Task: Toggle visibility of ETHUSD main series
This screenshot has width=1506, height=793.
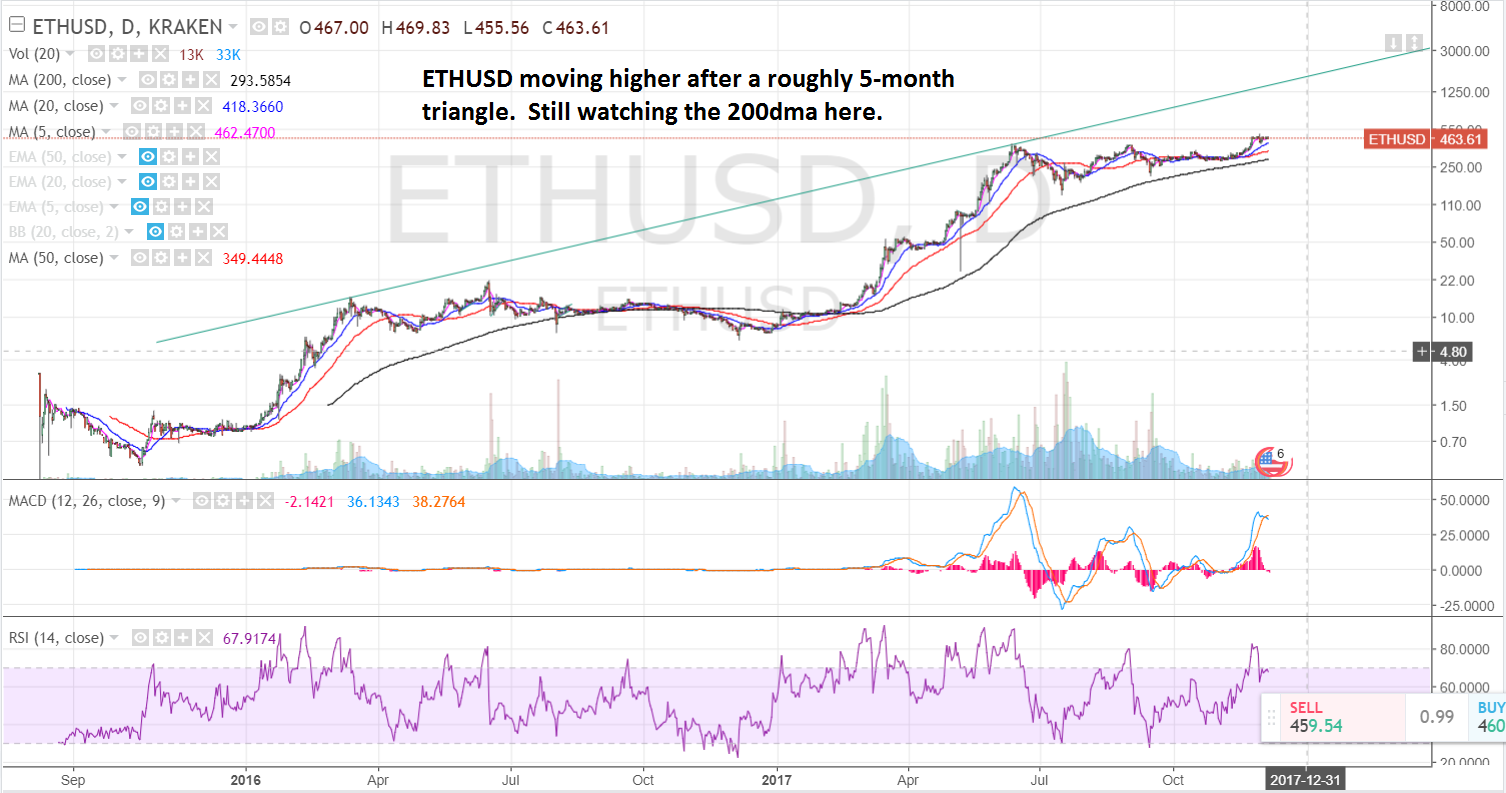Action: point(260,27)
